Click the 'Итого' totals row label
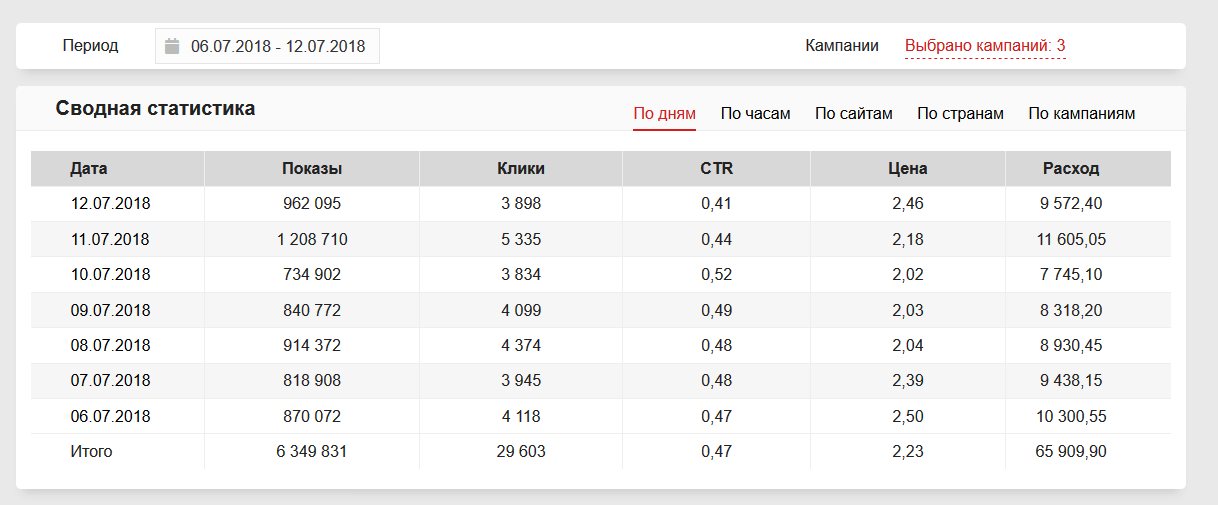 click(x=91, y=452)
